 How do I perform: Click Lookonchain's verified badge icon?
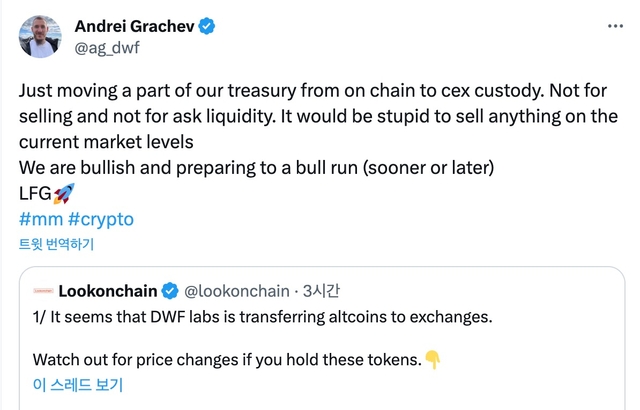171,292
